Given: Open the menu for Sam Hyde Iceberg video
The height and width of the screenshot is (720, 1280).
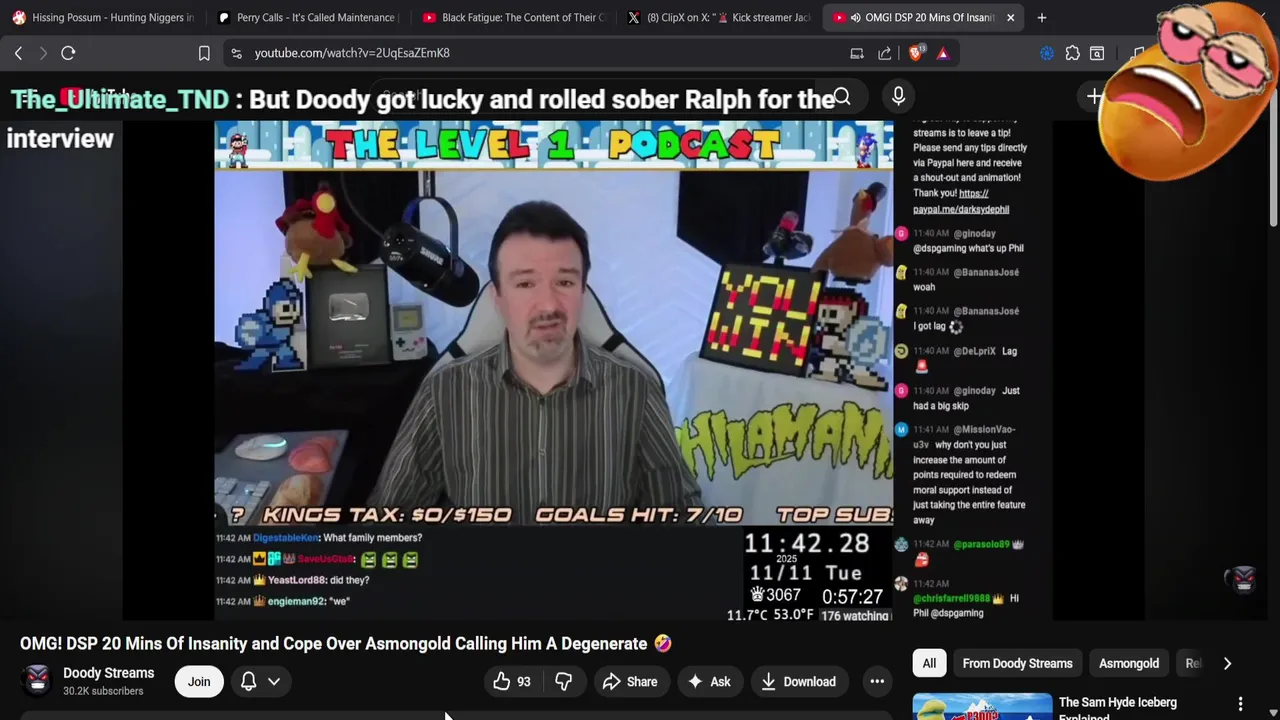Looking at the screenshot, I should (1240, 704).
